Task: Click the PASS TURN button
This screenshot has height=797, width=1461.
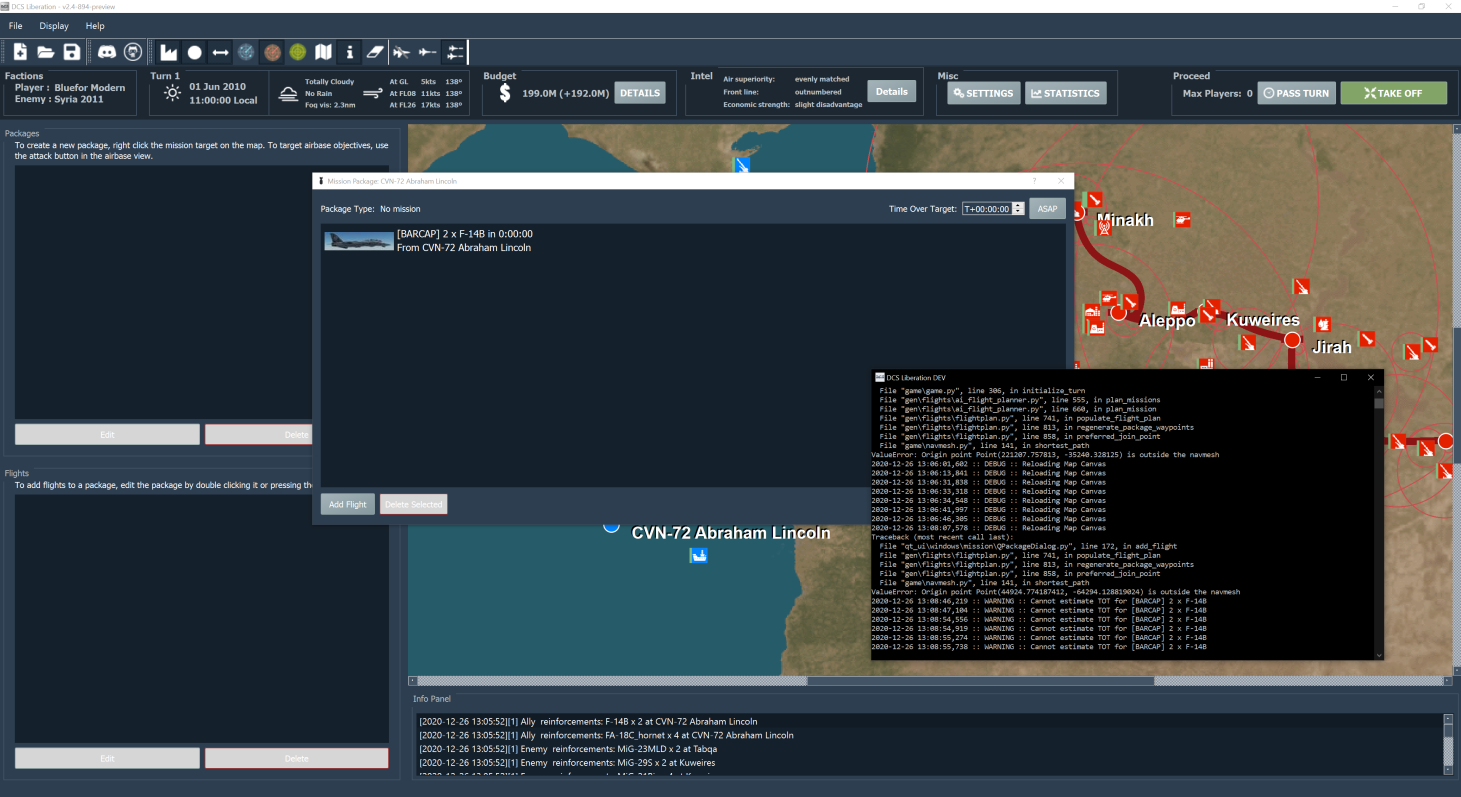Action: click(x=1297, y=93)
